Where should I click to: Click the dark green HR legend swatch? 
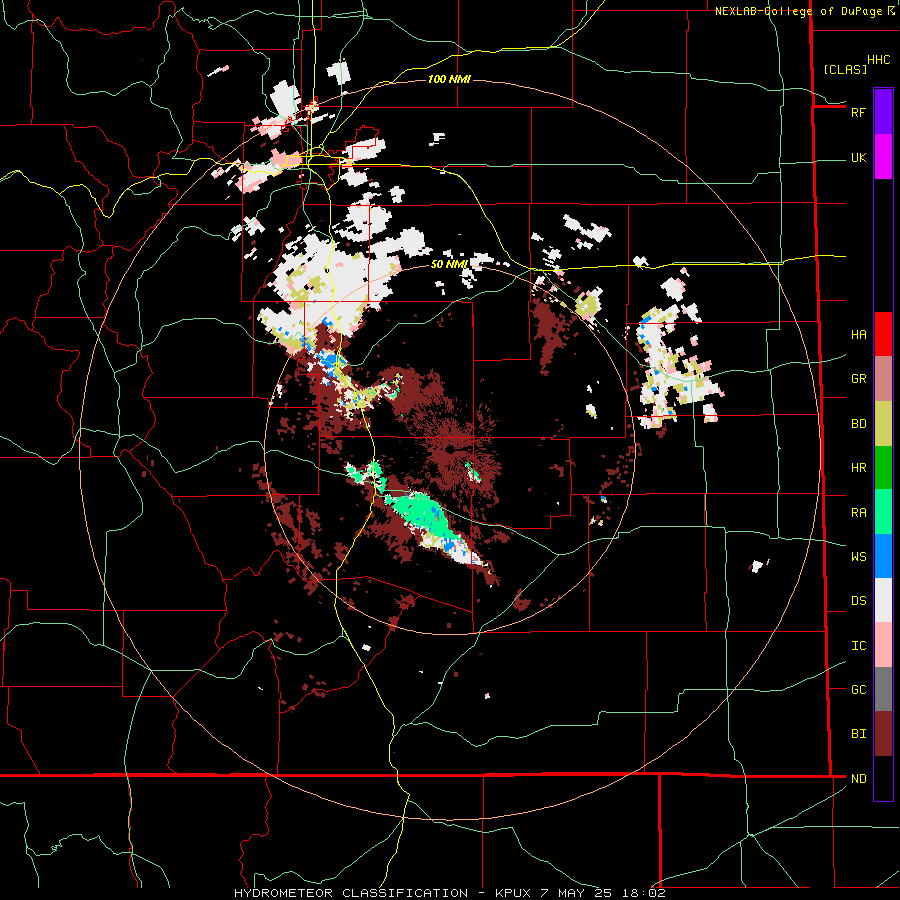pyautogui.click(x=883, y=468)
